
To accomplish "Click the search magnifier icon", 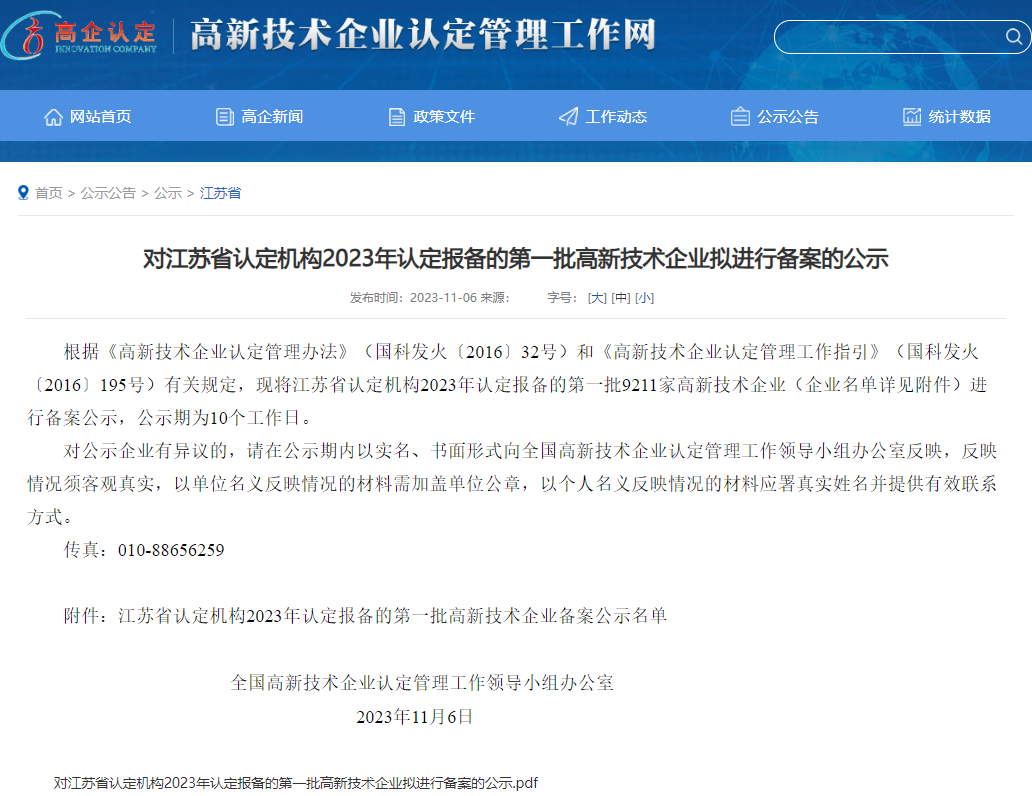I will click(x=1012, y=38).
